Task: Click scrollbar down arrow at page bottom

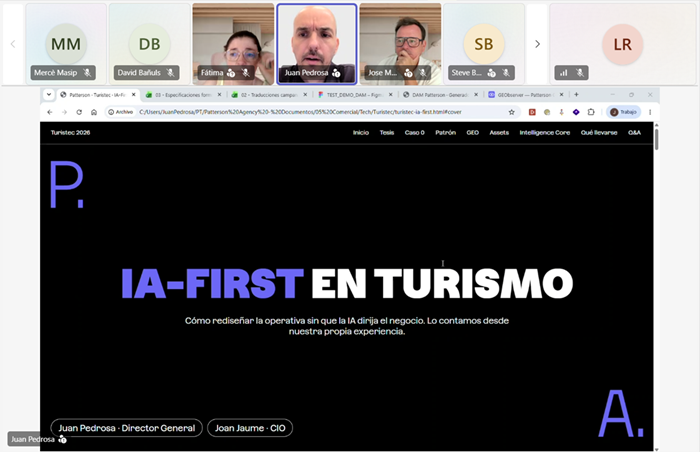Action: coord(656,449)
